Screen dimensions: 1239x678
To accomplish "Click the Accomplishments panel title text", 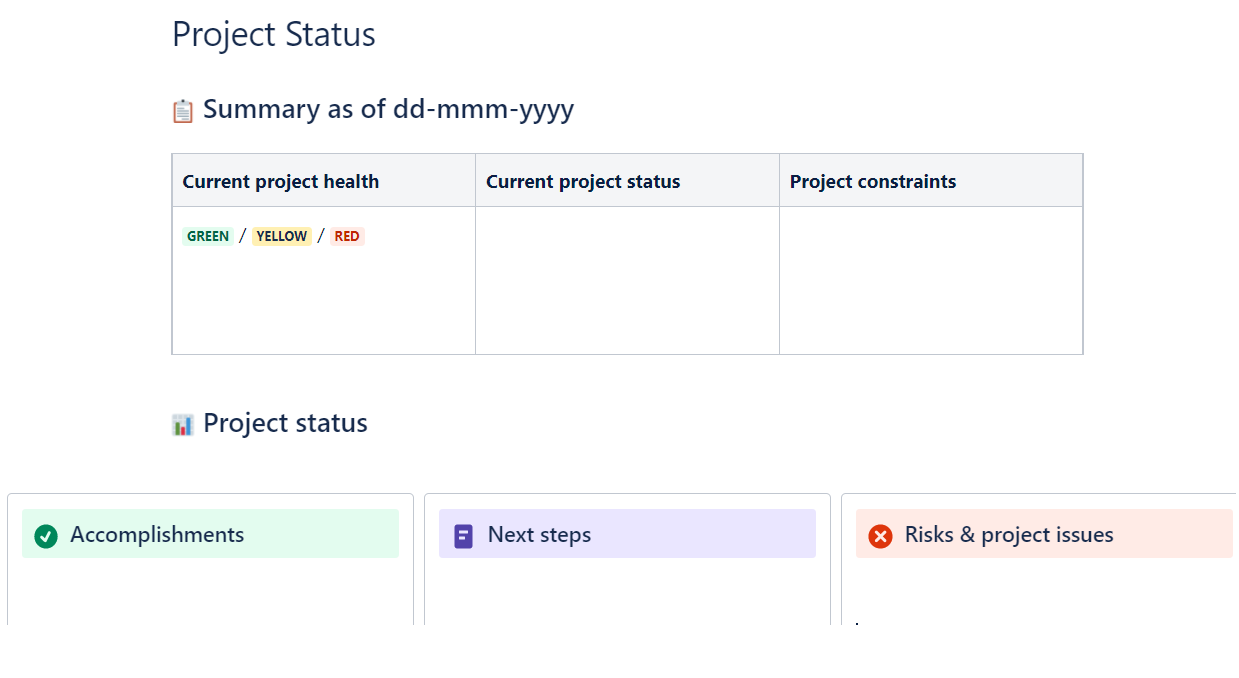I will click(x=157, y=535).
